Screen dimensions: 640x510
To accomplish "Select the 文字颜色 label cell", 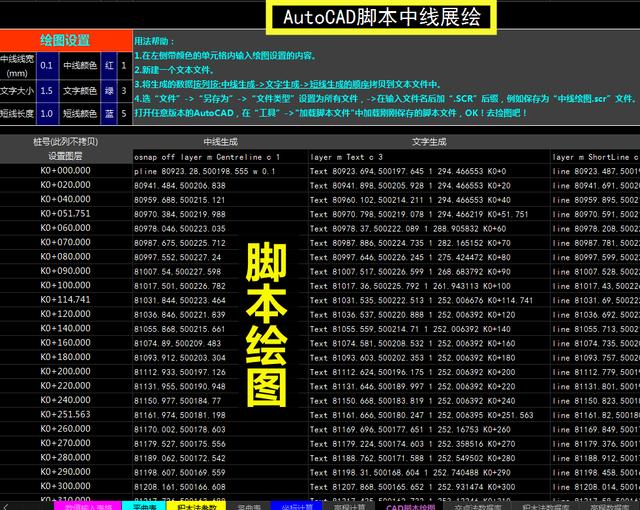I will click(79, 91).
